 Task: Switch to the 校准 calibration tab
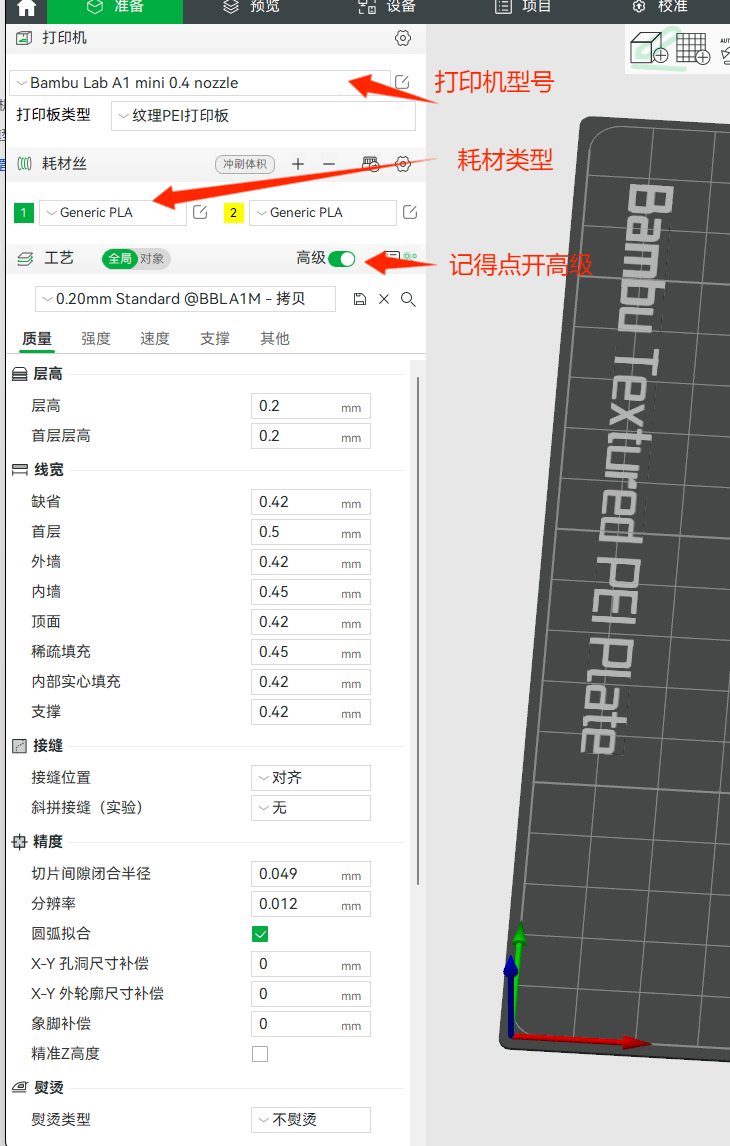[661, 7]
